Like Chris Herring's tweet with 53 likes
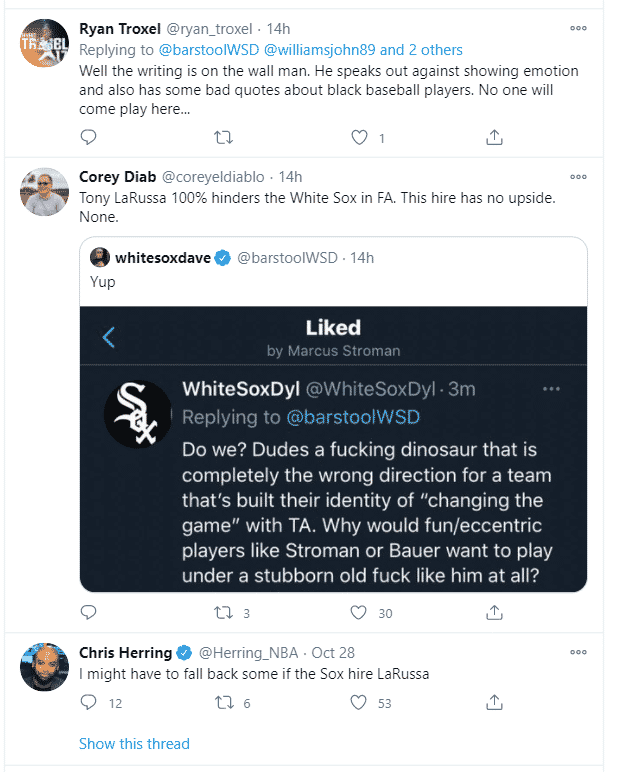The width and height of the screenshot is (622, 772). tap(359, 703)
